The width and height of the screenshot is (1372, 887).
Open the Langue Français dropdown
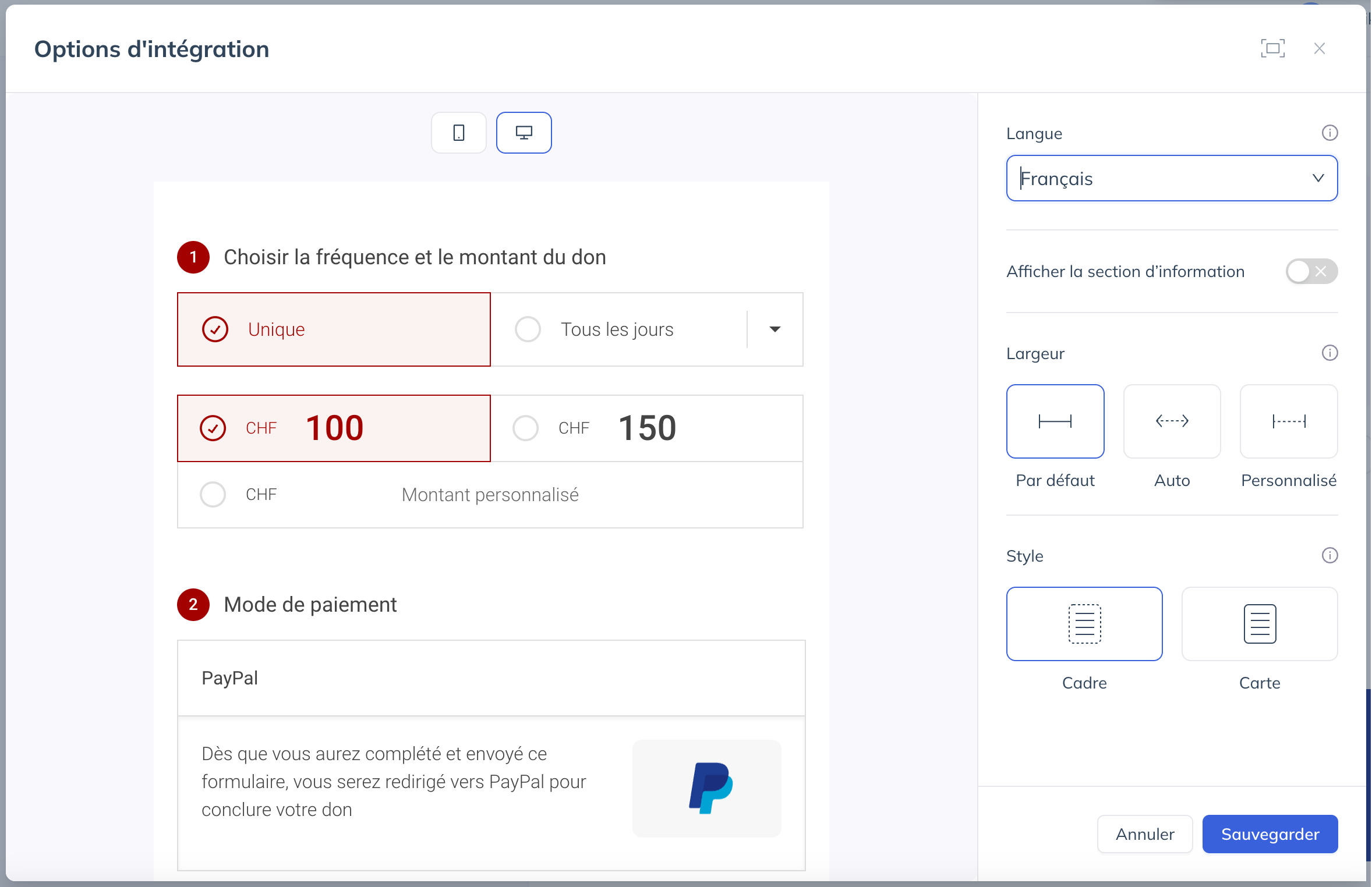[x=1172, y=178]
